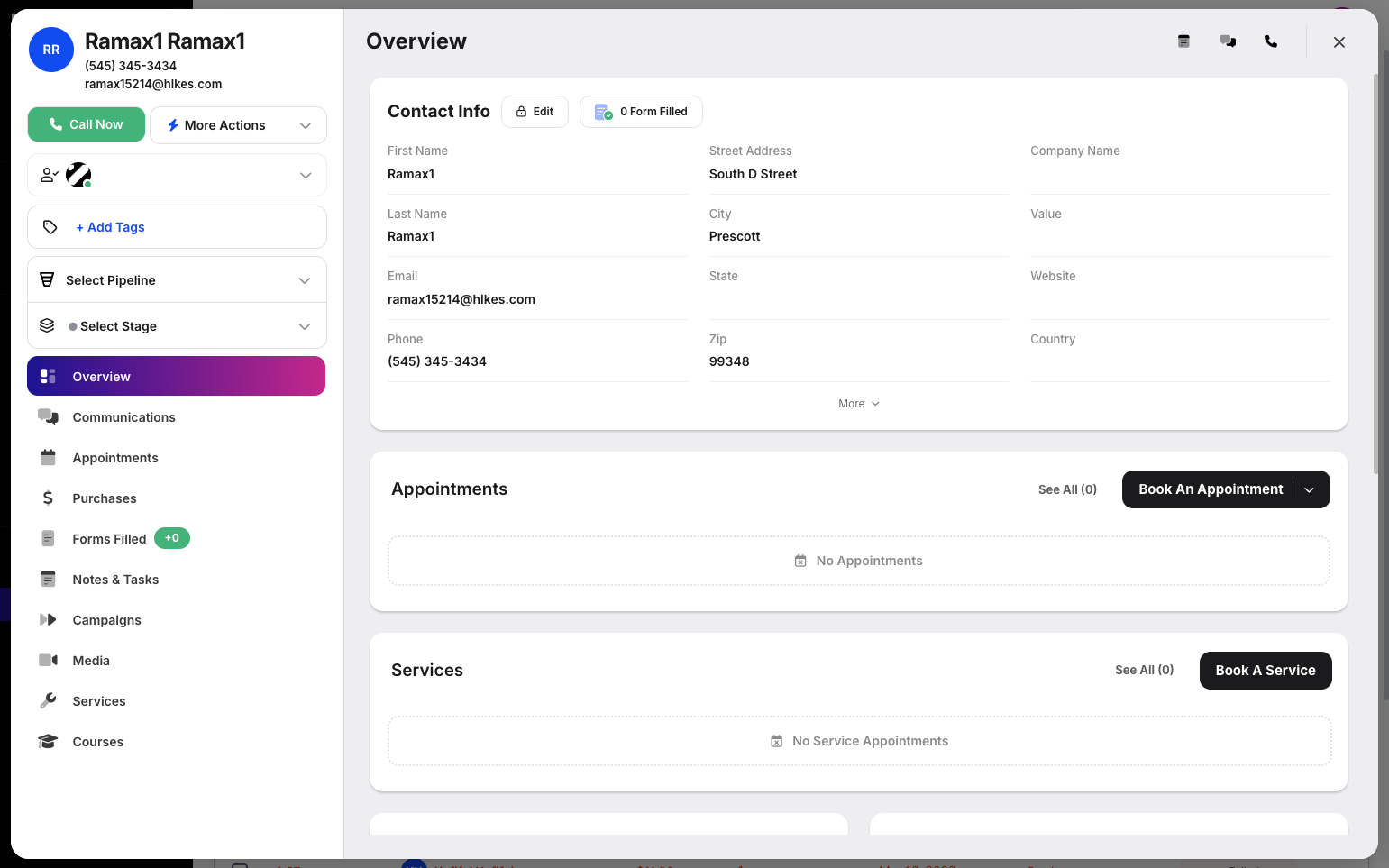See all appointments link
Viewport: 1389px width, 868px height.
click(1067, 489)
